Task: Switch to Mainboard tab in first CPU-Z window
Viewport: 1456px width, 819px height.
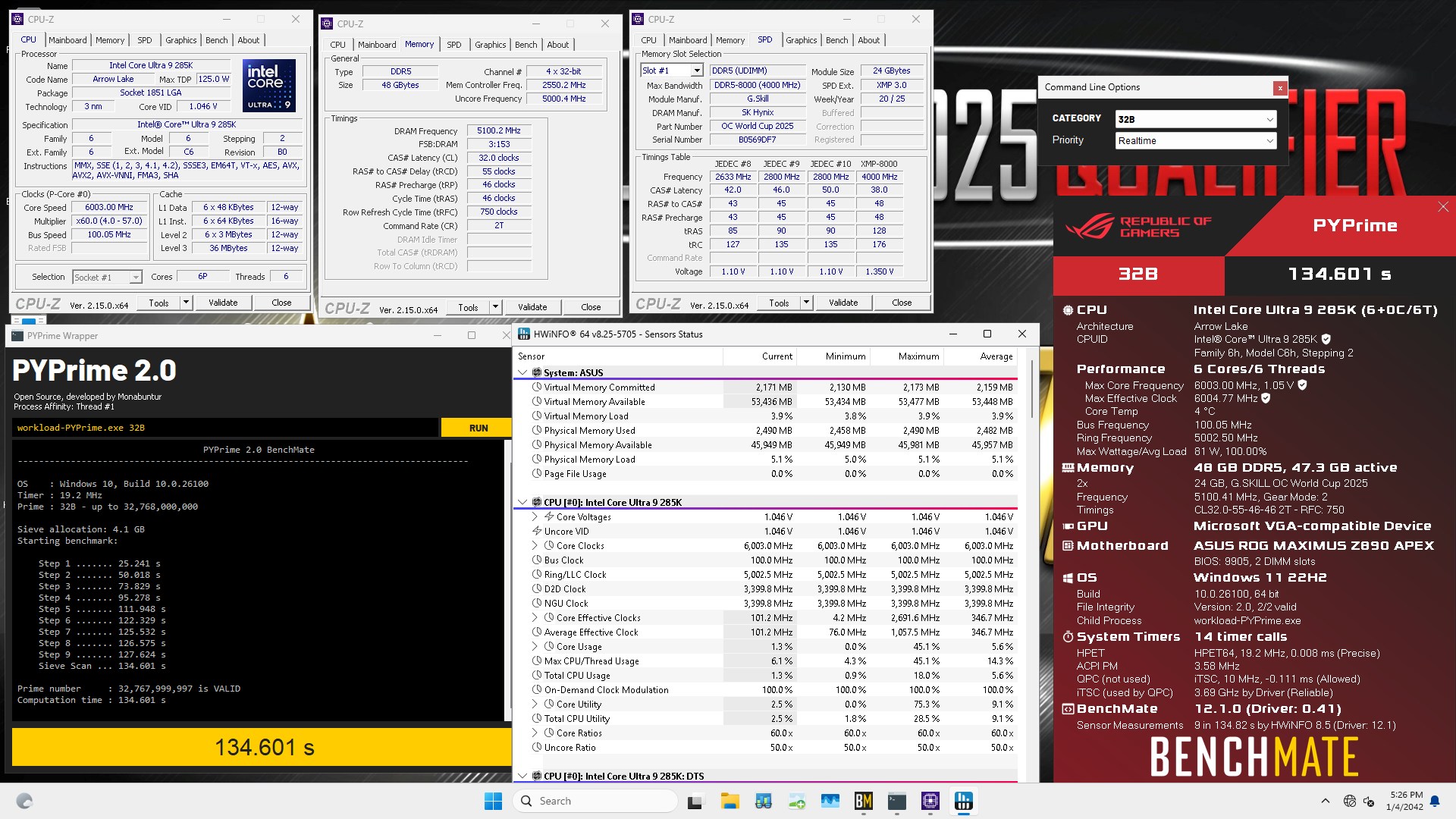Action: 67,40
